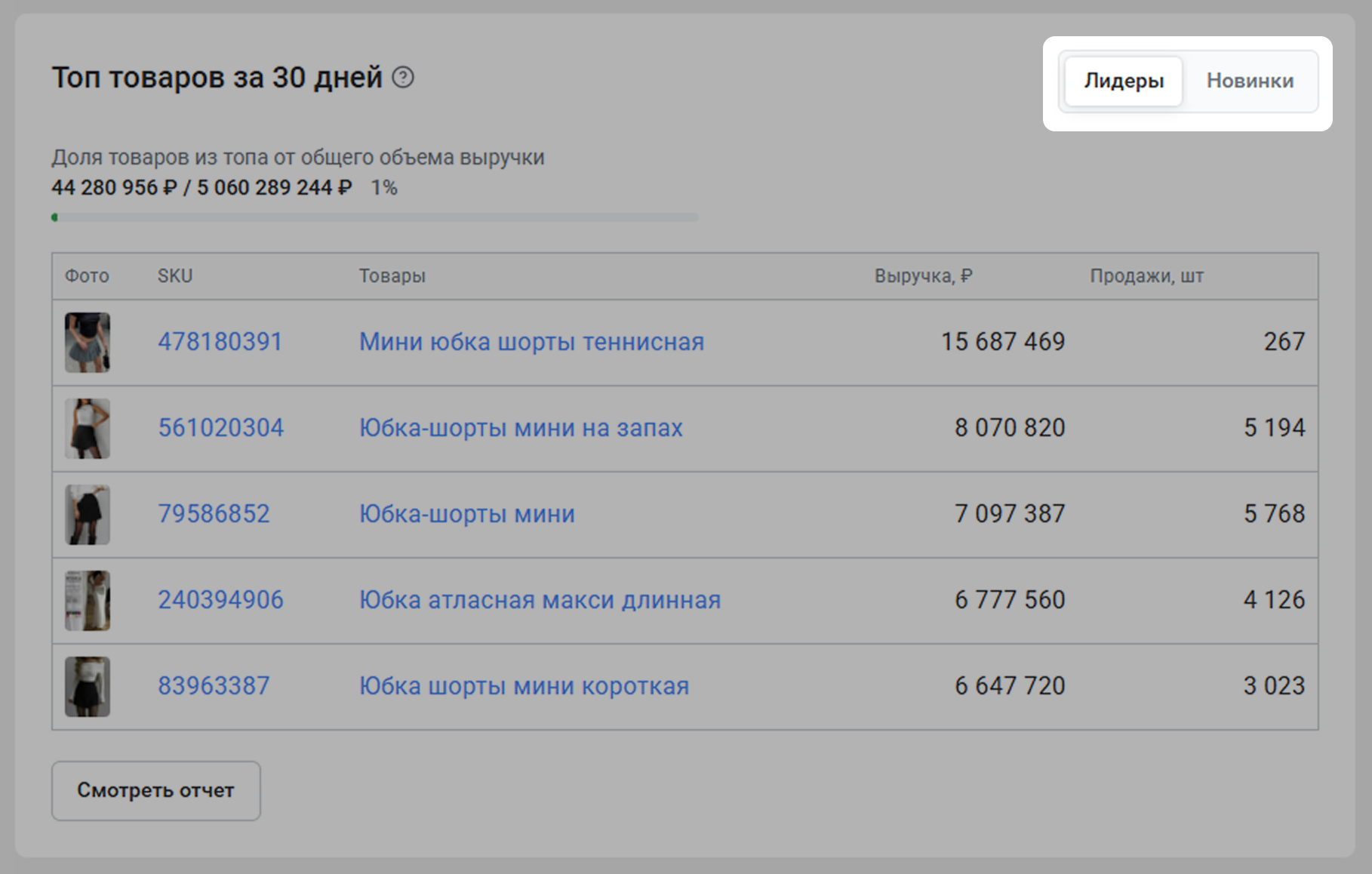Open SKU 83963387 link

coord(214,686)
